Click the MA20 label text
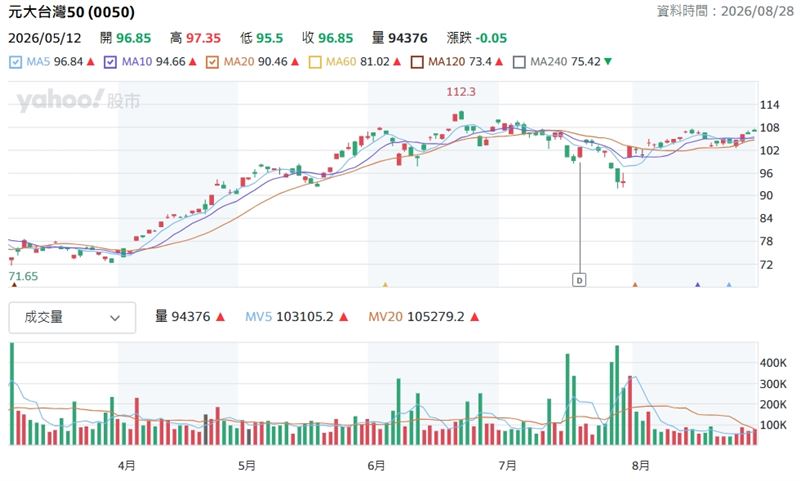 (239, 62)
